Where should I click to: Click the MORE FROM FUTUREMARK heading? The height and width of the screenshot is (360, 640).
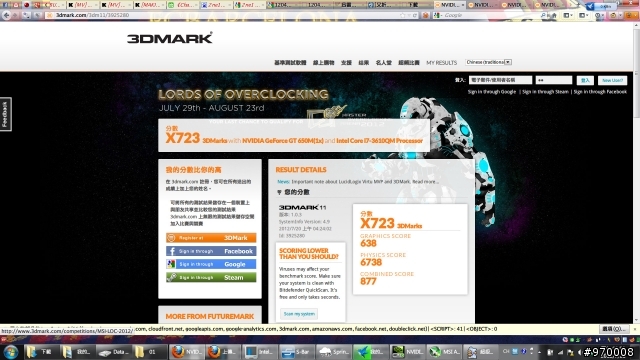point(209,316)
